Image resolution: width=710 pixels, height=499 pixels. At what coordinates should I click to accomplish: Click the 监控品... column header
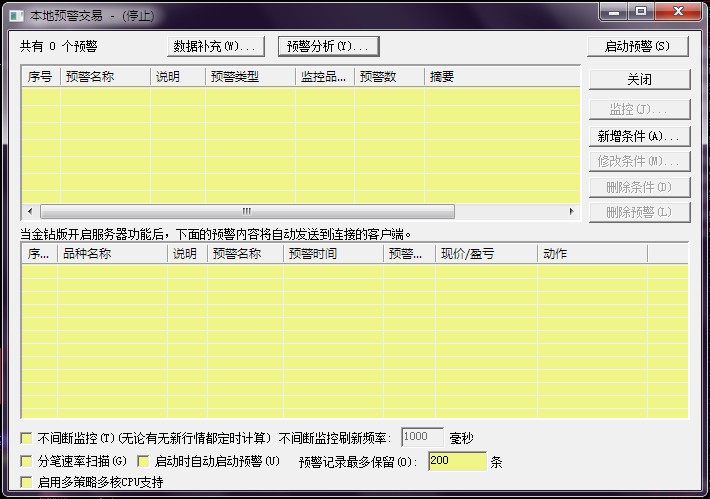(x=325, y=77)
